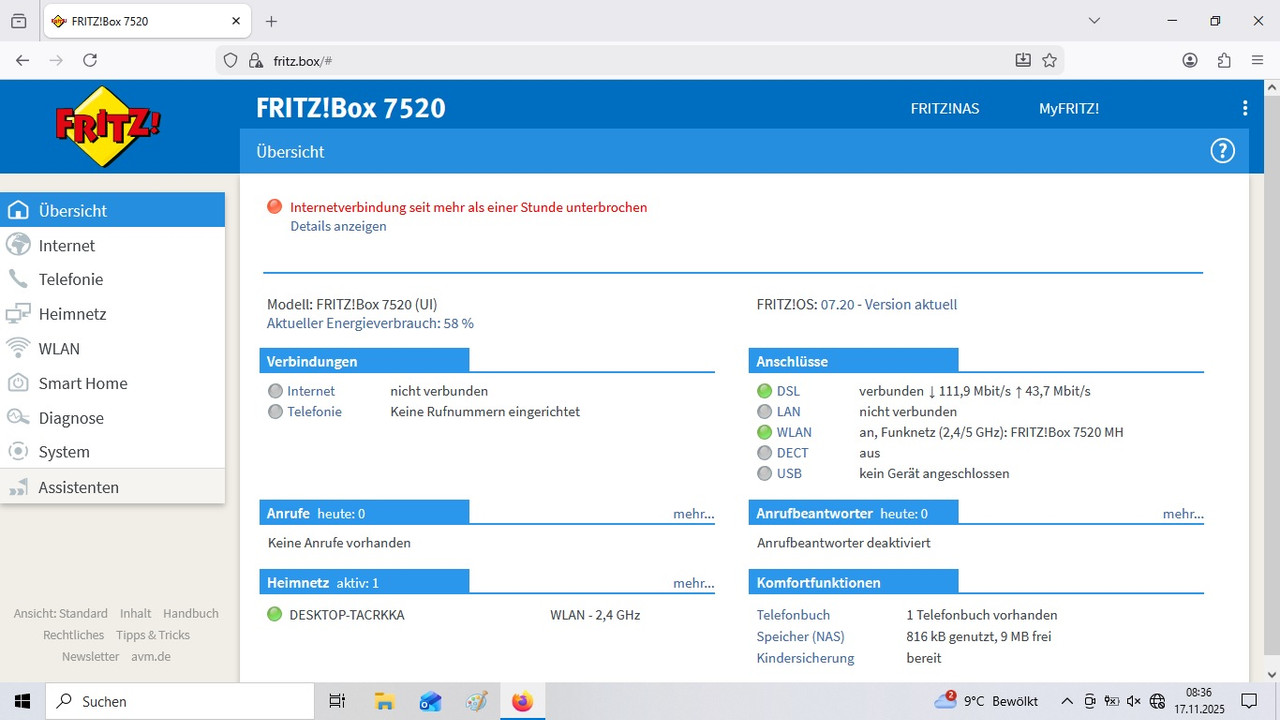Click the Smart Home power icon
The image size is (1280, 720).
point(17,383)
